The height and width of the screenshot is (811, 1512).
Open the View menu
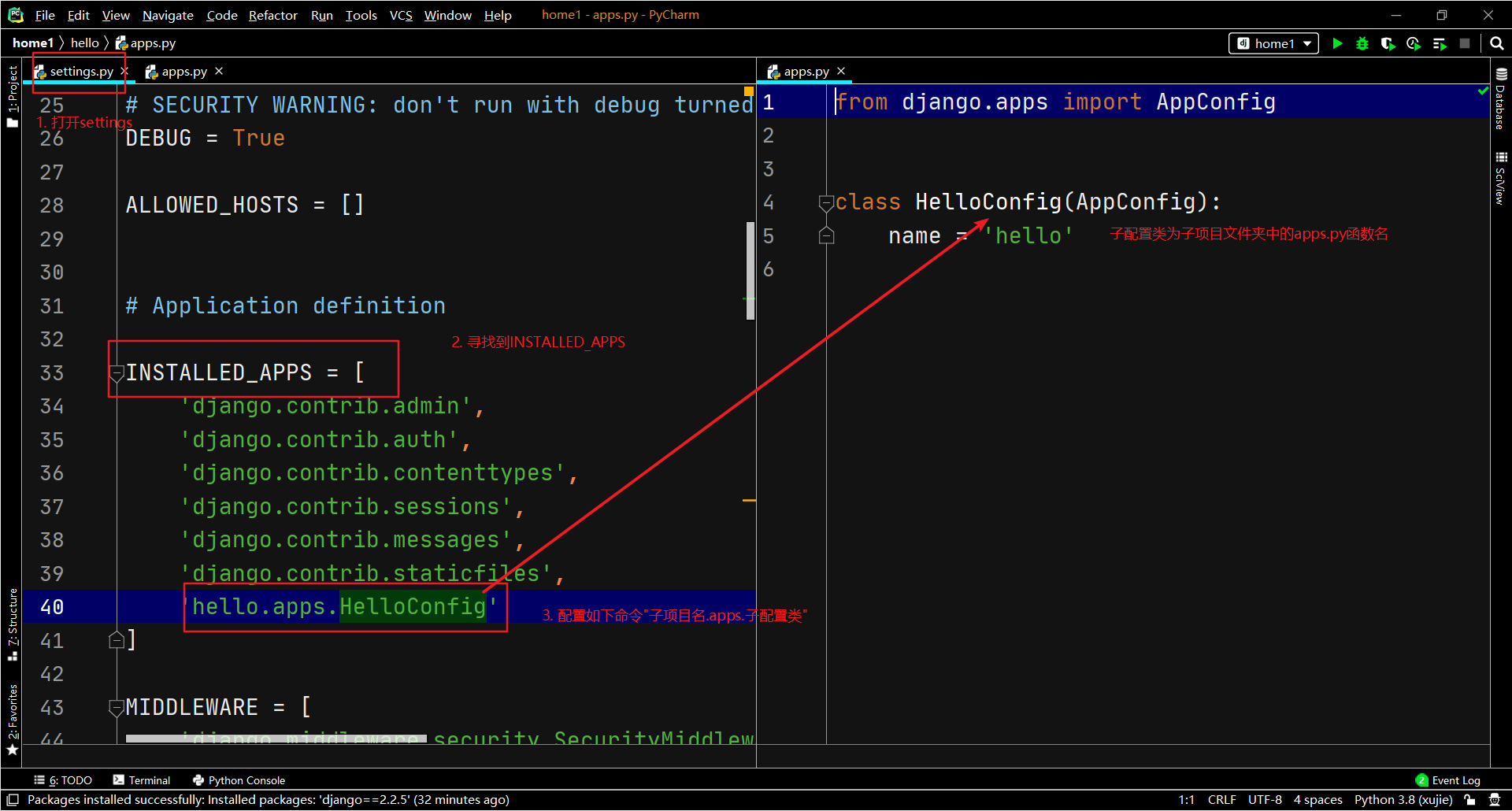(x=116, y=15)
